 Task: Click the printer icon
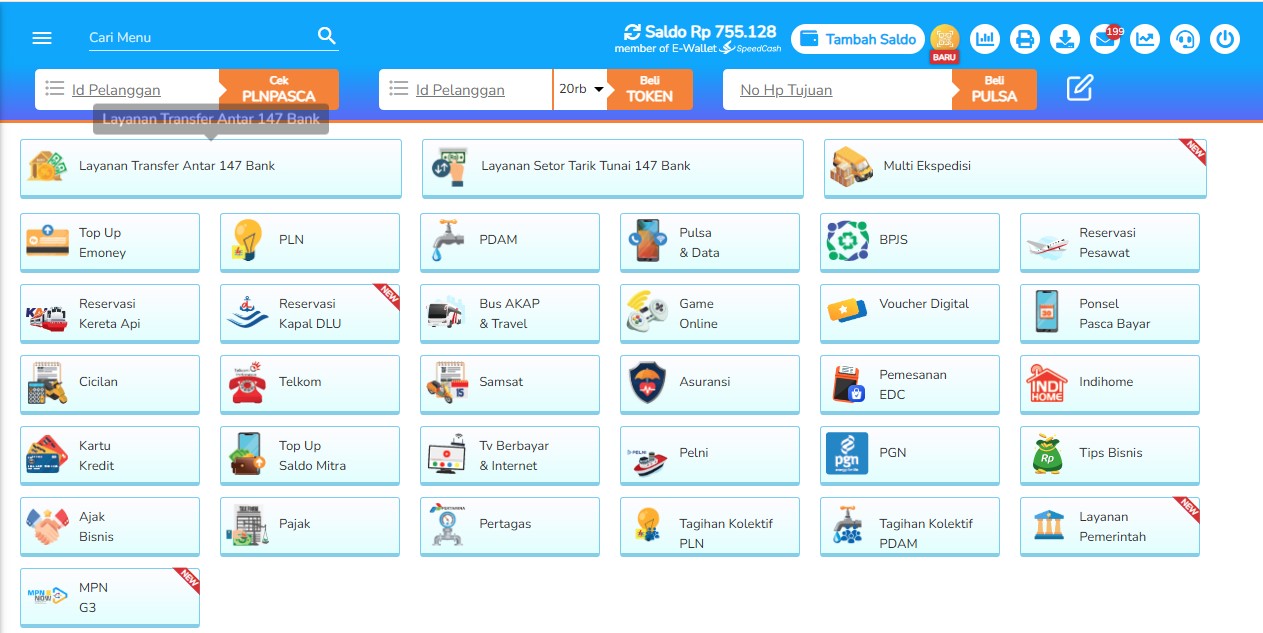1025,39
